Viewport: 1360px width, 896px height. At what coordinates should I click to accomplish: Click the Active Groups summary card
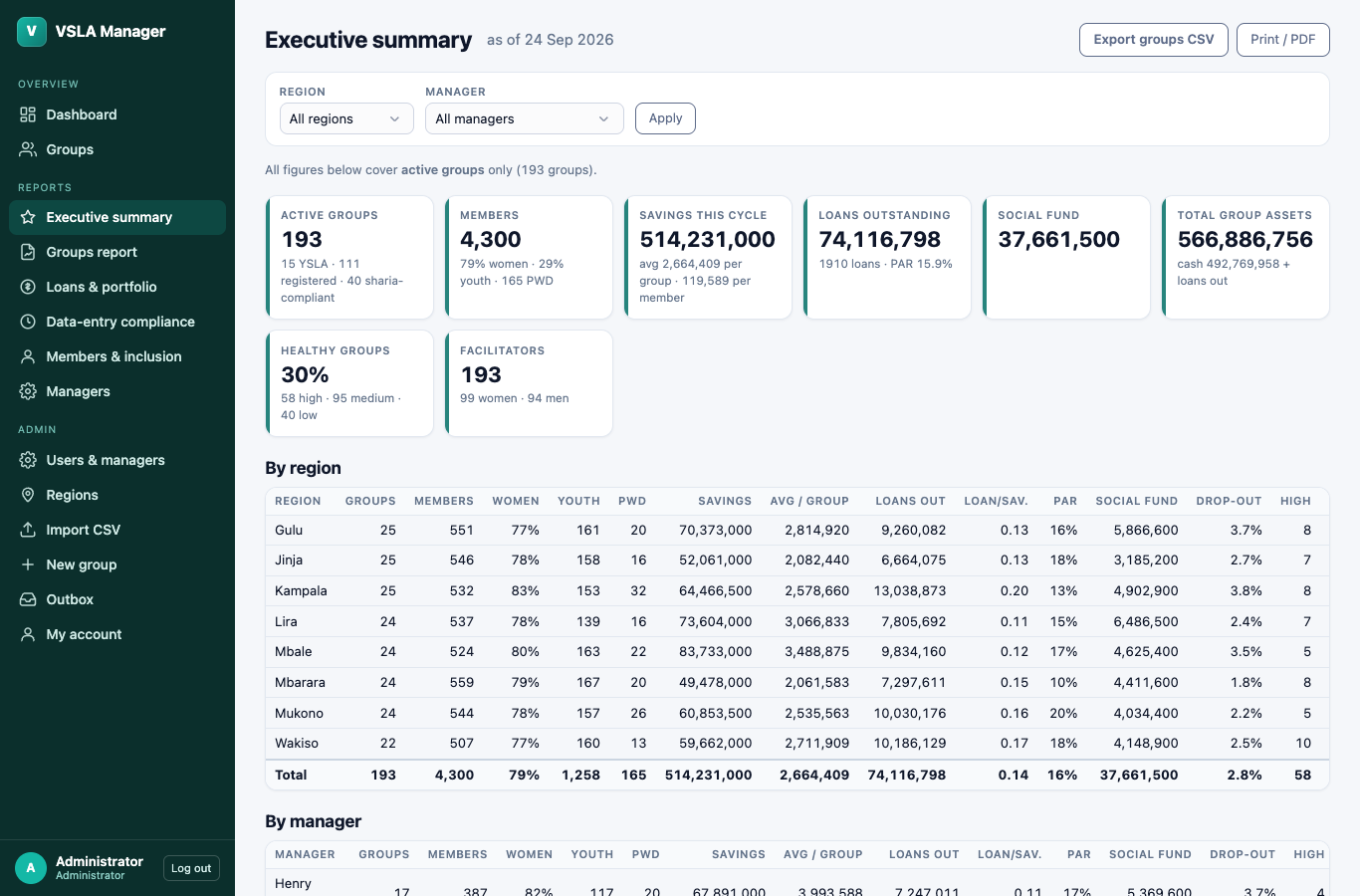(x=349, y=258)
